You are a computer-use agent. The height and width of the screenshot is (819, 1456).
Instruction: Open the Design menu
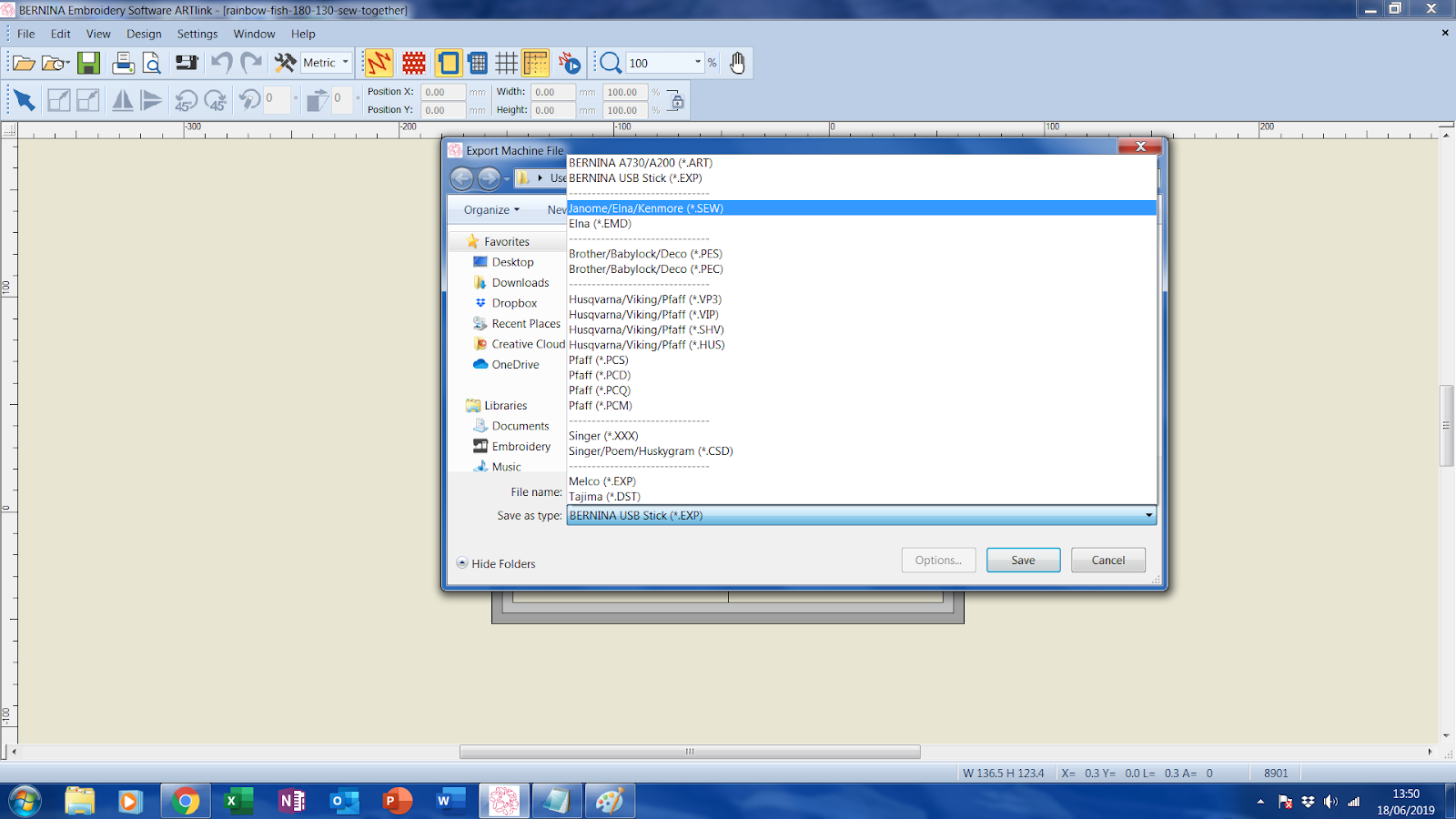click(x=144, y=34)
